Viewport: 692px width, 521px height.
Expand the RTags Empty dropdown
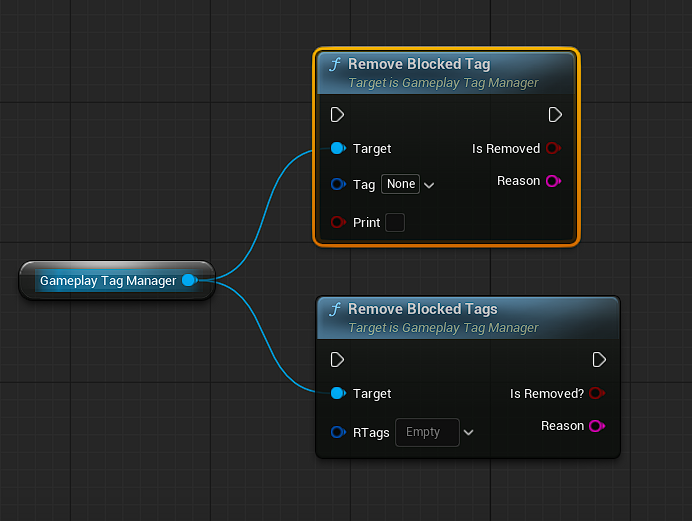click(427, 432)
